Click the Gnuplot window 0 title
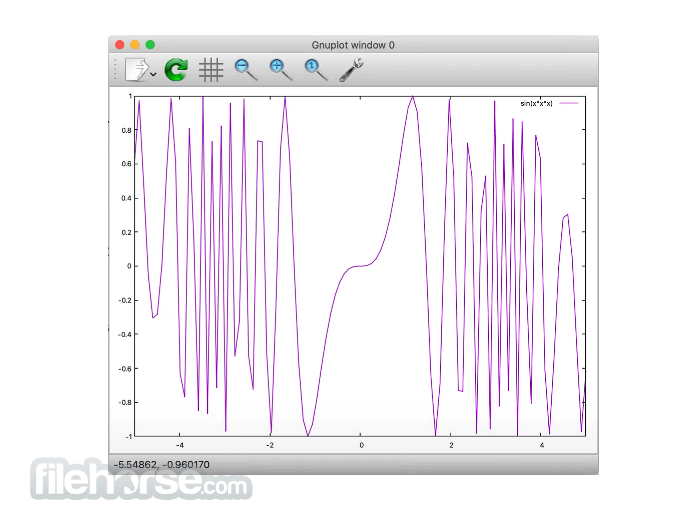Image resolution: width=700 pixels, height=530 pixels. pos(353,45)
